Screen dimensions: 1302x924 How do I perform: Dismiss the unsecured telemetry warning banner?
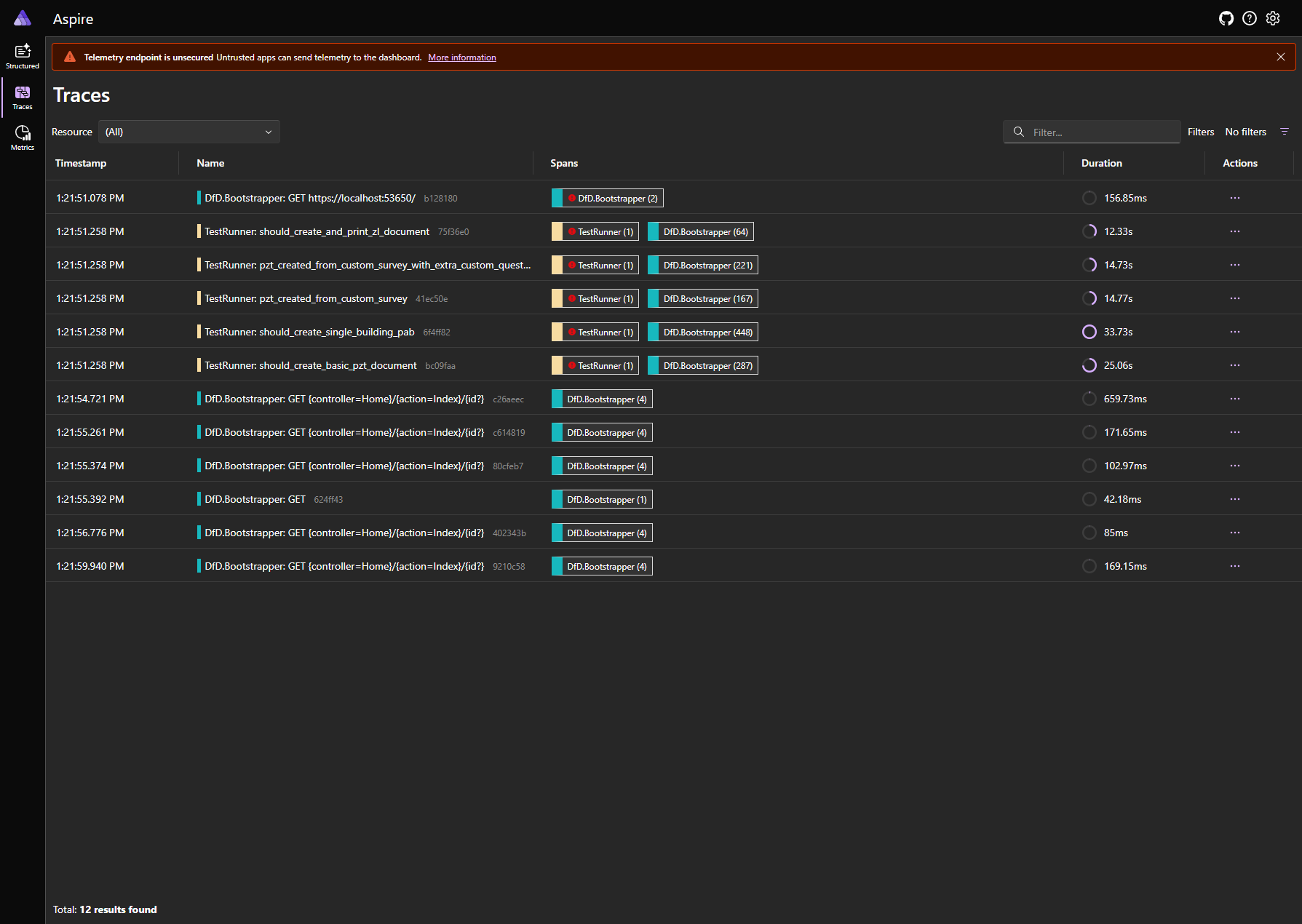pos(1281,57)
